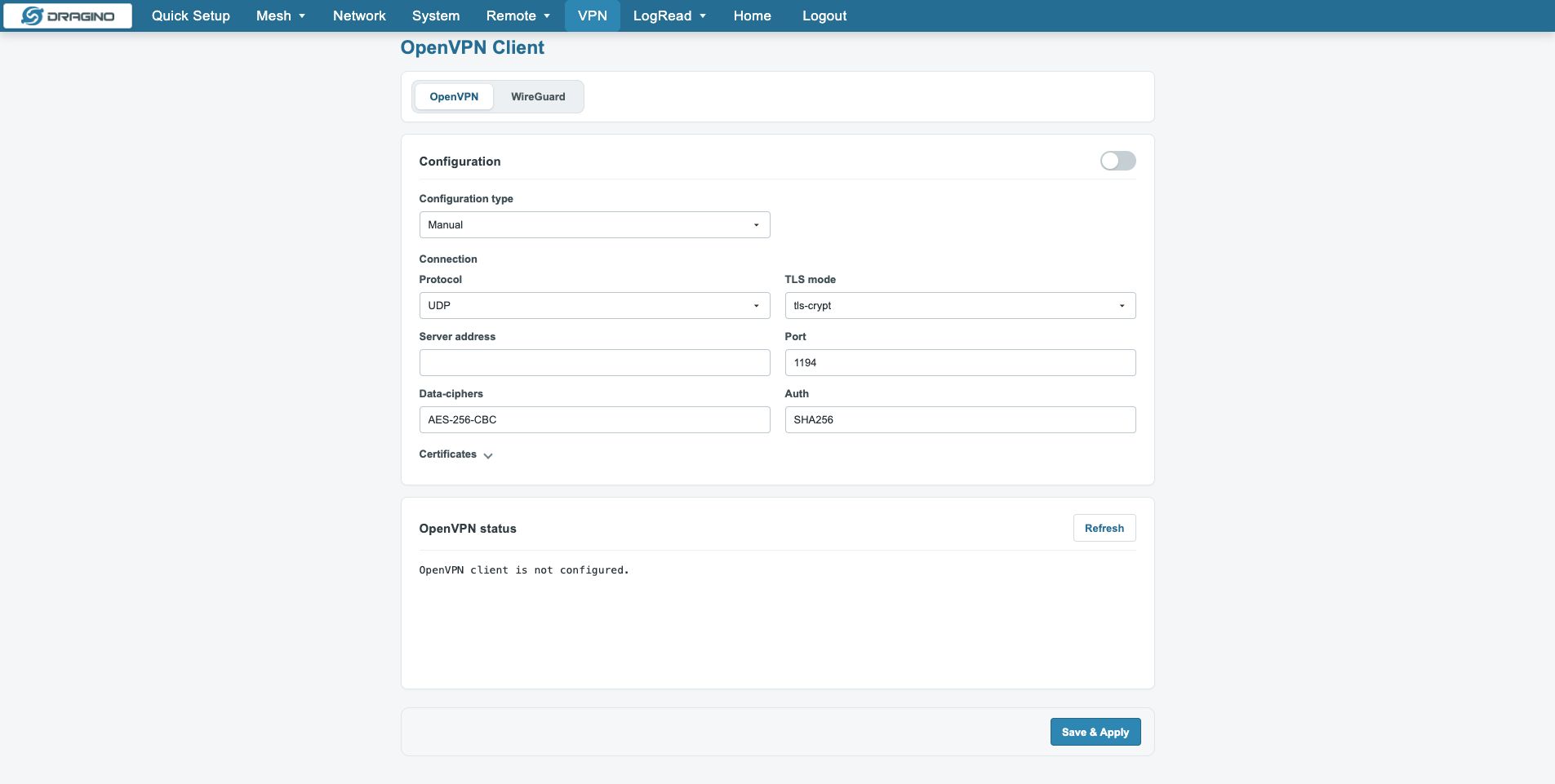This screenshot has width=1555, height=784.
Task: Click the Dragino logo
Action: click(x=68, y=16)
